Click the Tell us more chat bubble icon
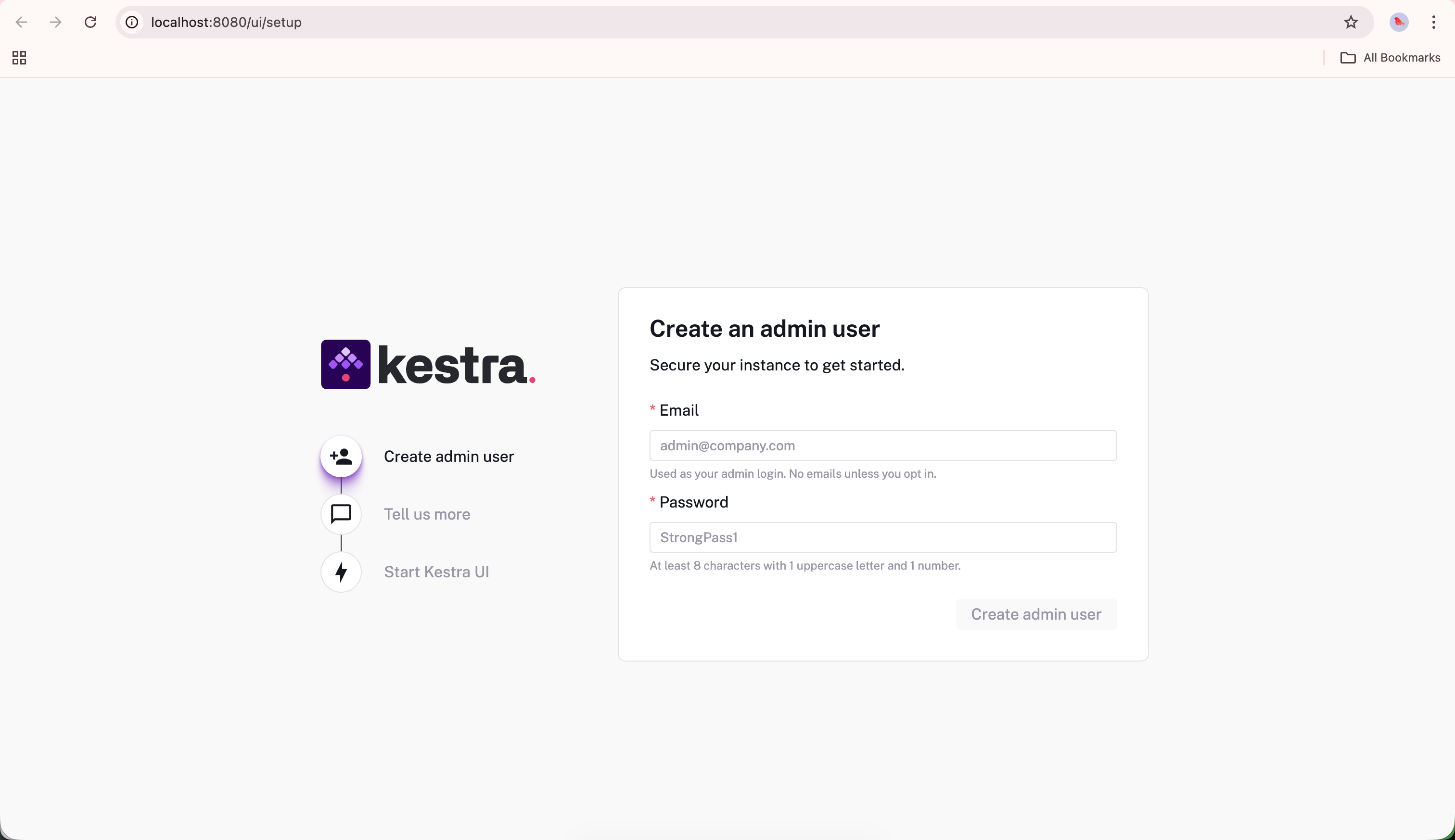1455x840 pixels. point(341,513)
